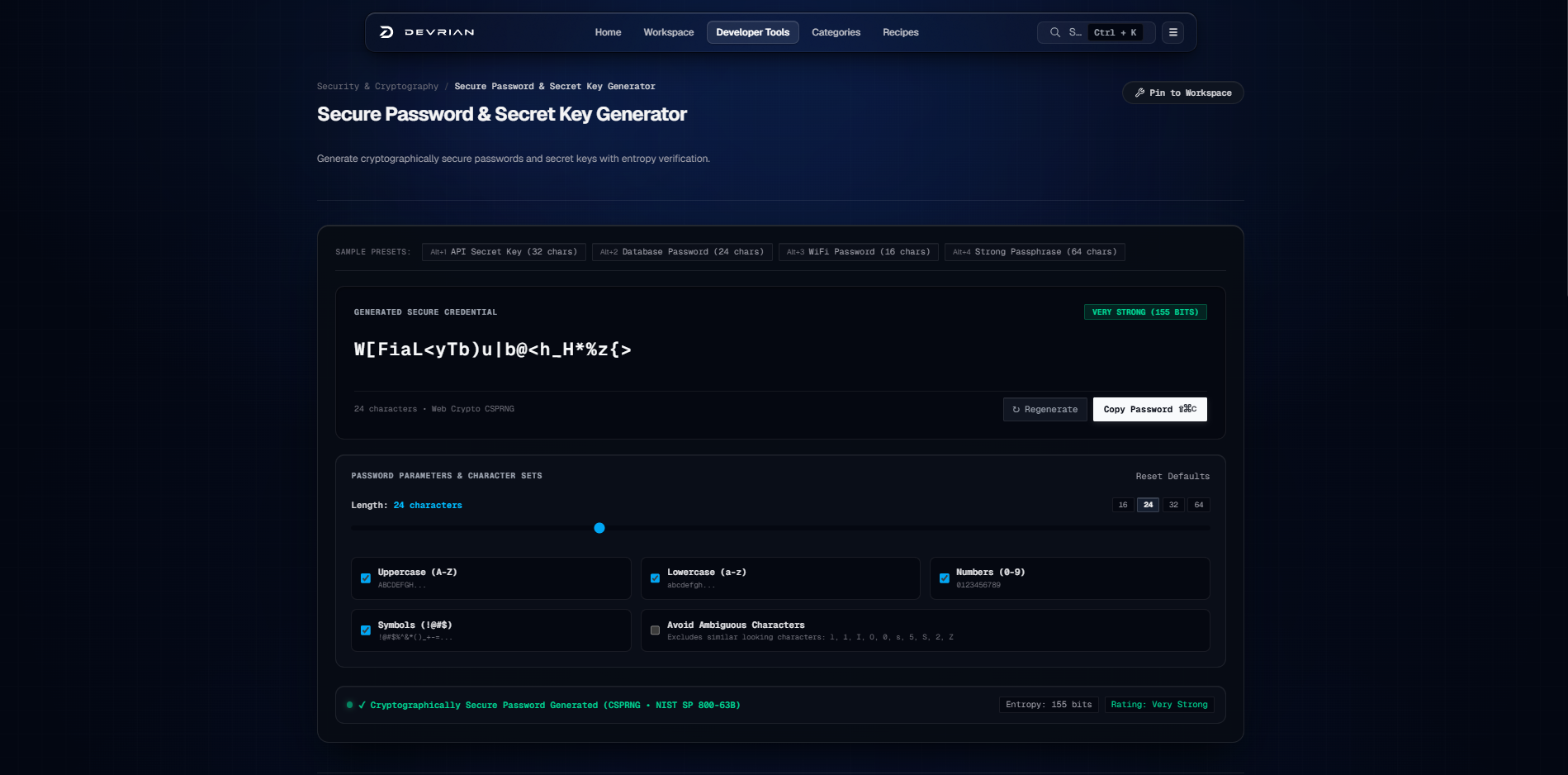Open the Recipes nav item
Viewport: 1568px width, 775px height.
click(x=900, y=32)
